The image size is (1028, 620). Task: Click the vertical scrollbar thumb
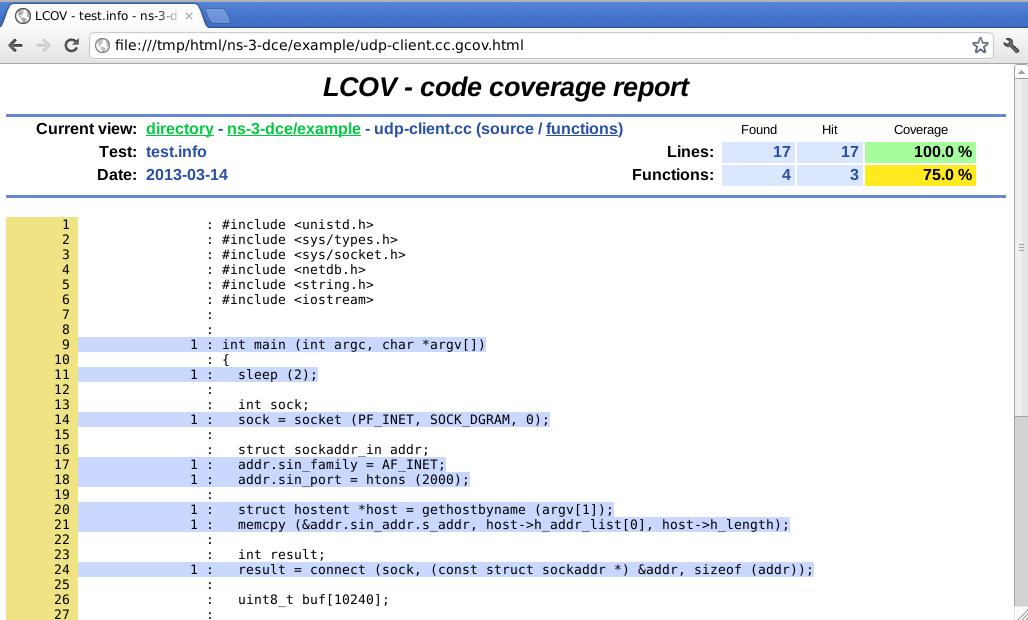1020,247
